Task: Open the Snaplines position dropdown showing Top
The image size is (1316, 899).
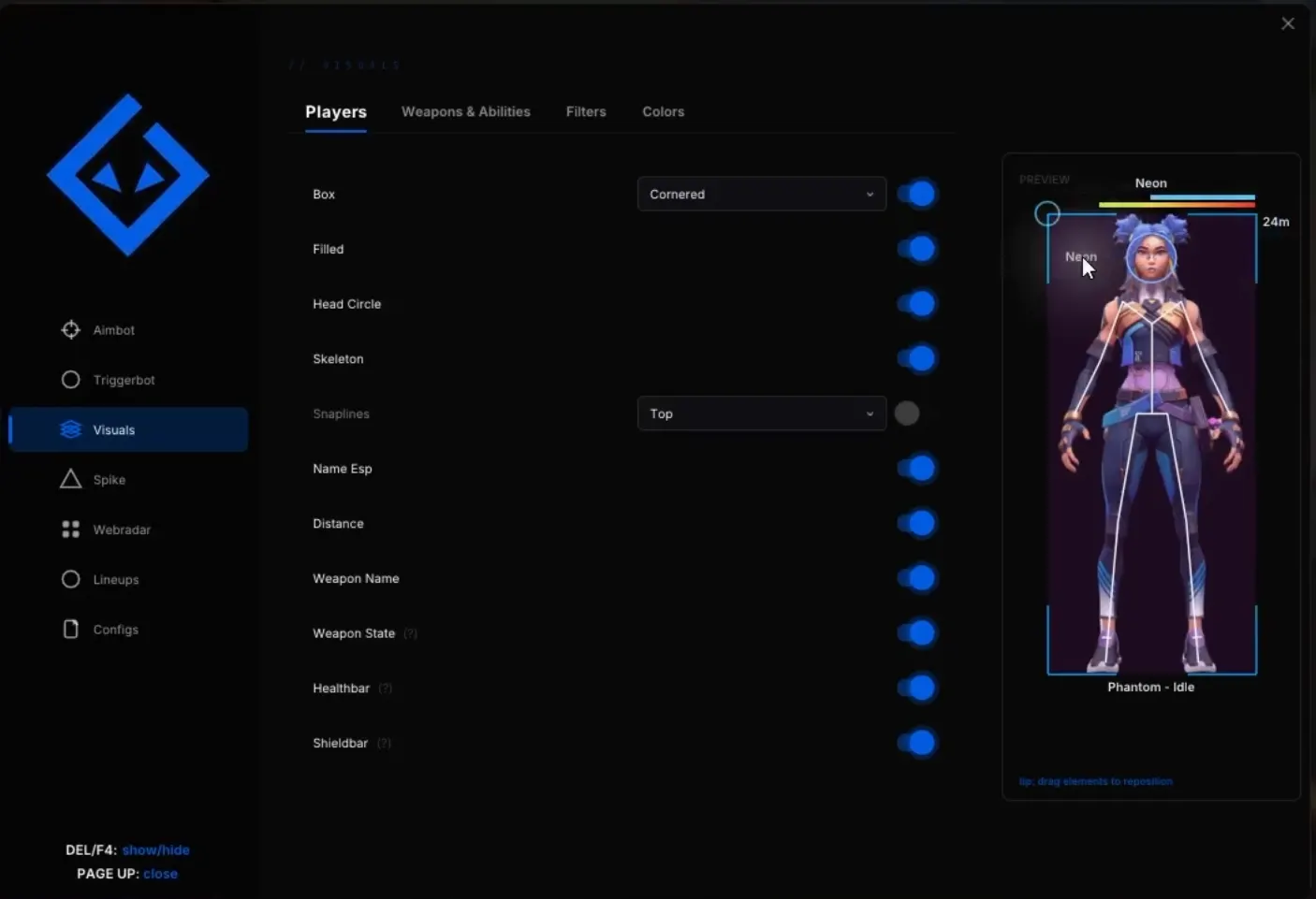Action: click(762, 413)
